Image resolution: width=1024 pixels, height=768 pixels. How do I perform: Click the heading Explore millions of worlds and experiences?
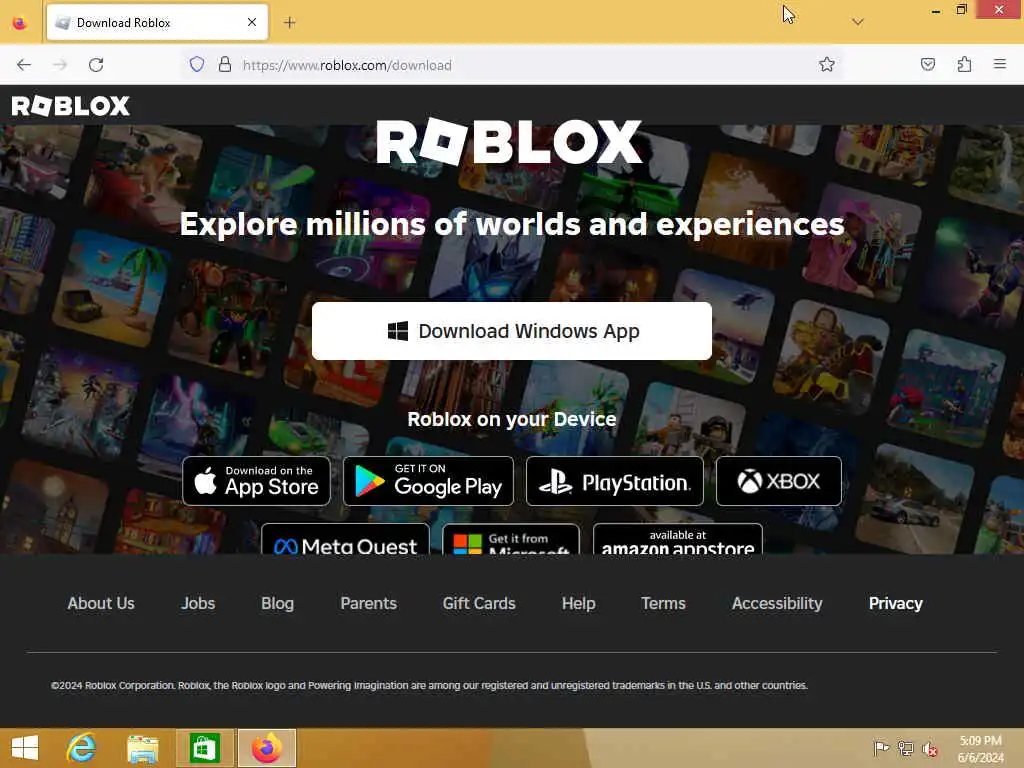point(512,224)
